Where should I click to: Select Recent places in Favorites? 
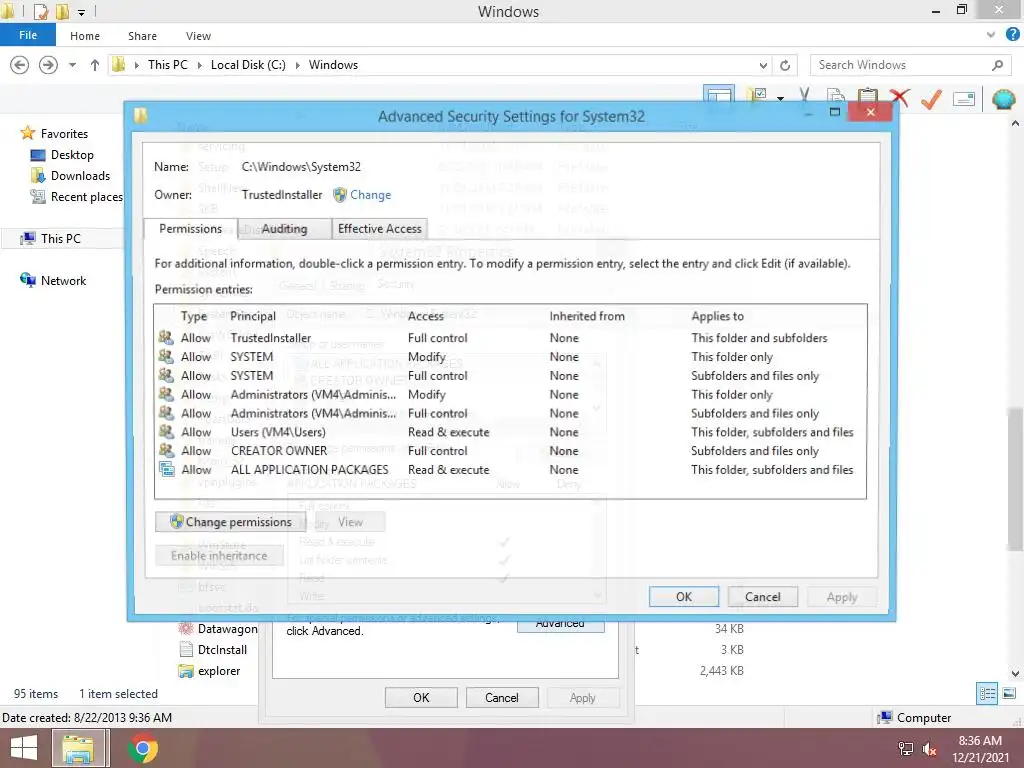(x=76, y=197)
